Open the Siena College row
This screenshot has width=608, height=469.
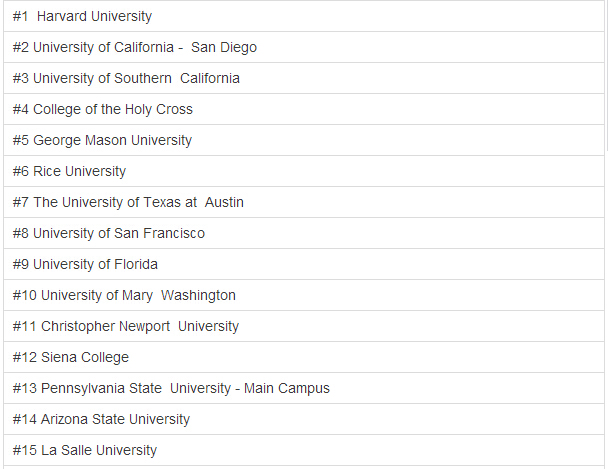pyautogui.click(x=70, y=357)
